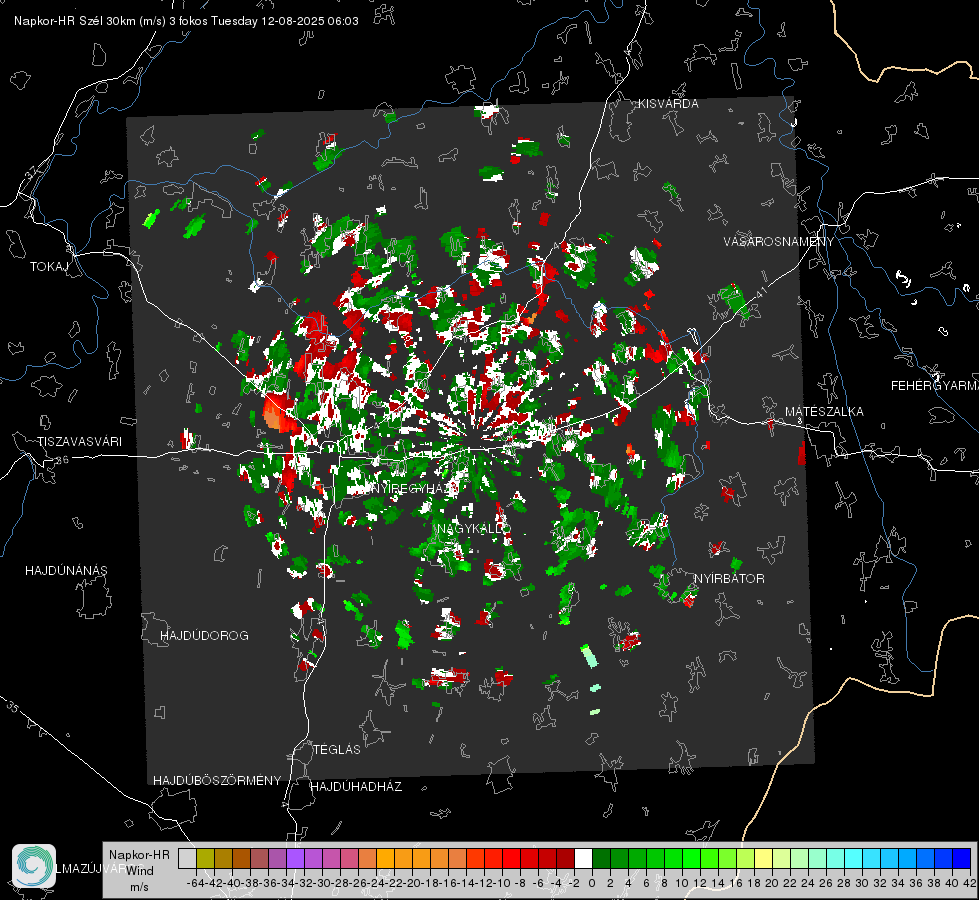Pick the dark blue swatch at legend end
This screenshot has height=900, width=979.
pyautogui.click(x=962, y=858)
